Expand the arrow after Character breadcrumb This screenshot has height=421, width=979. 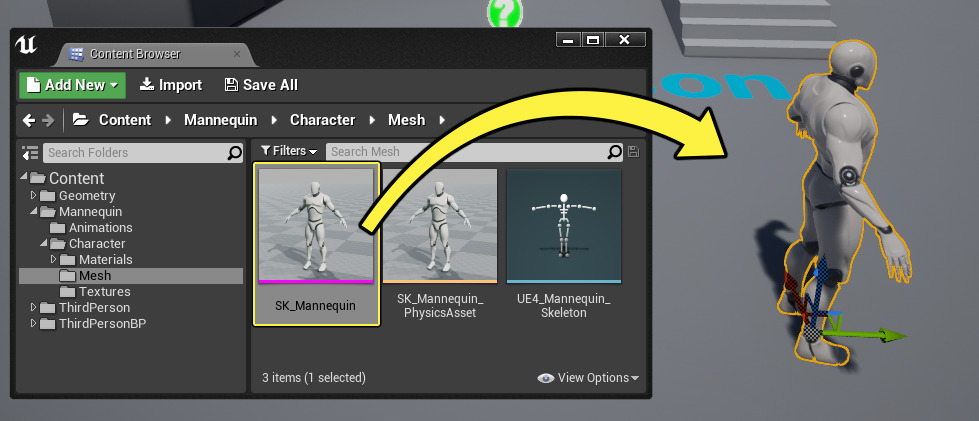372,120
